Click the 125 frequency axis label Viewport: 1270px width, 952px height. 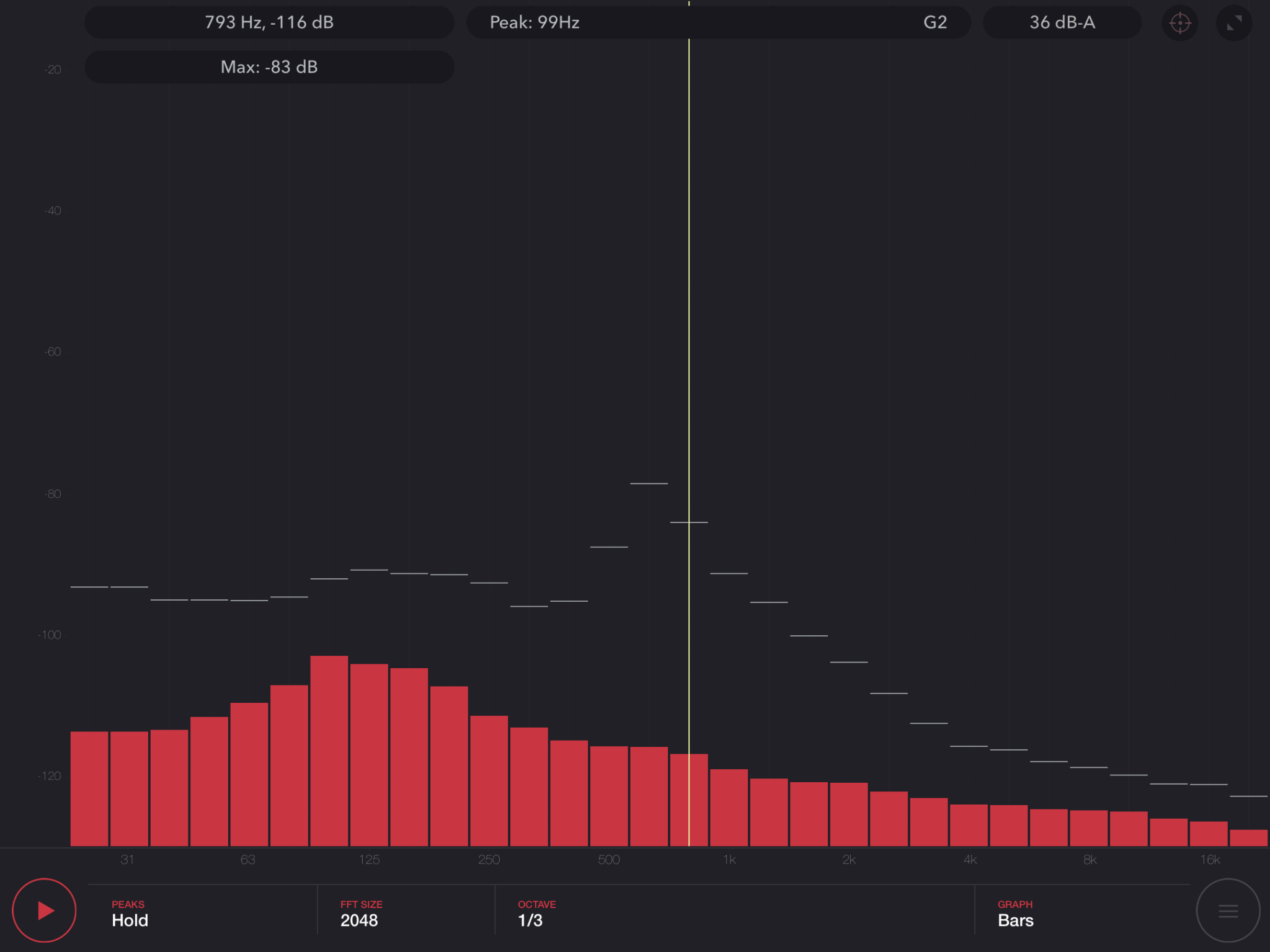point(369,860)
